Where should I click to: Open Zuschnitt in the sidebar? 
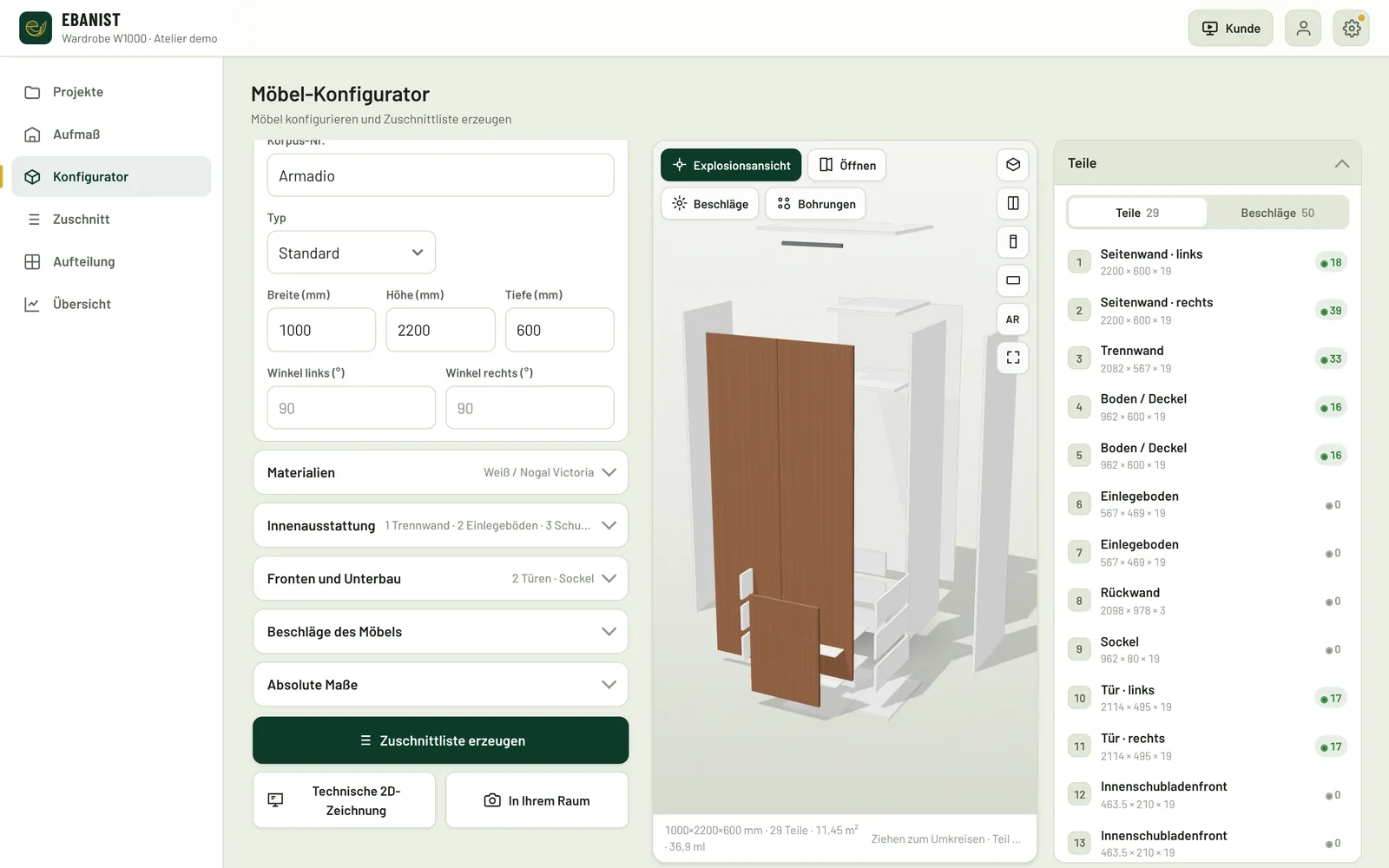(111, 220)
